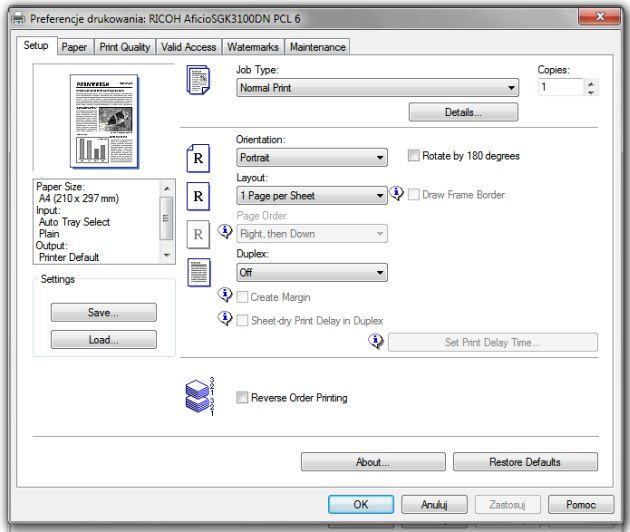The width and height of the screenshot is (630, 532).
Task: Toggle Create Margin checkbox
Action: click(242, 297)
